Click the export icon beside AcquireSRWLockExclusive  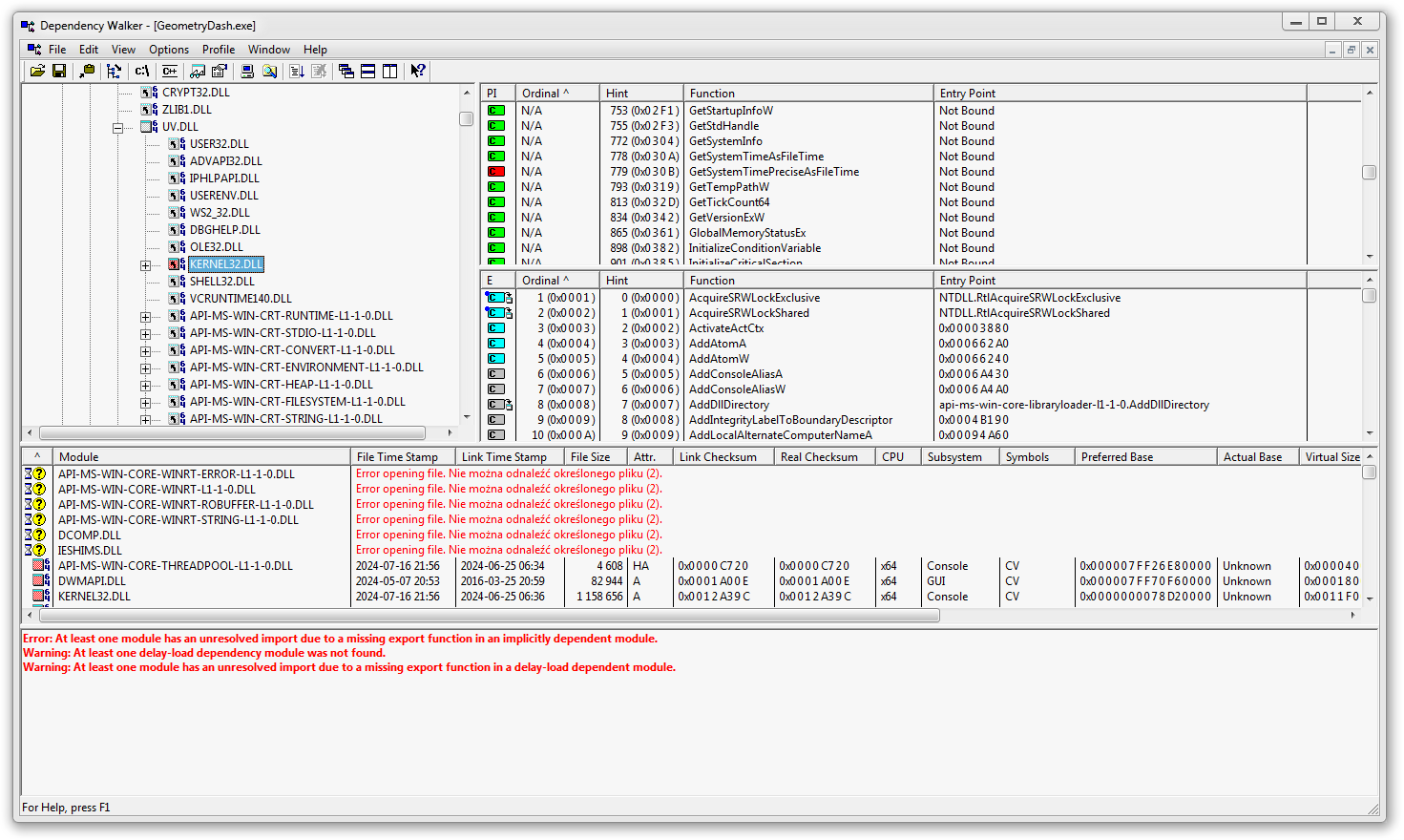[499, 298]
